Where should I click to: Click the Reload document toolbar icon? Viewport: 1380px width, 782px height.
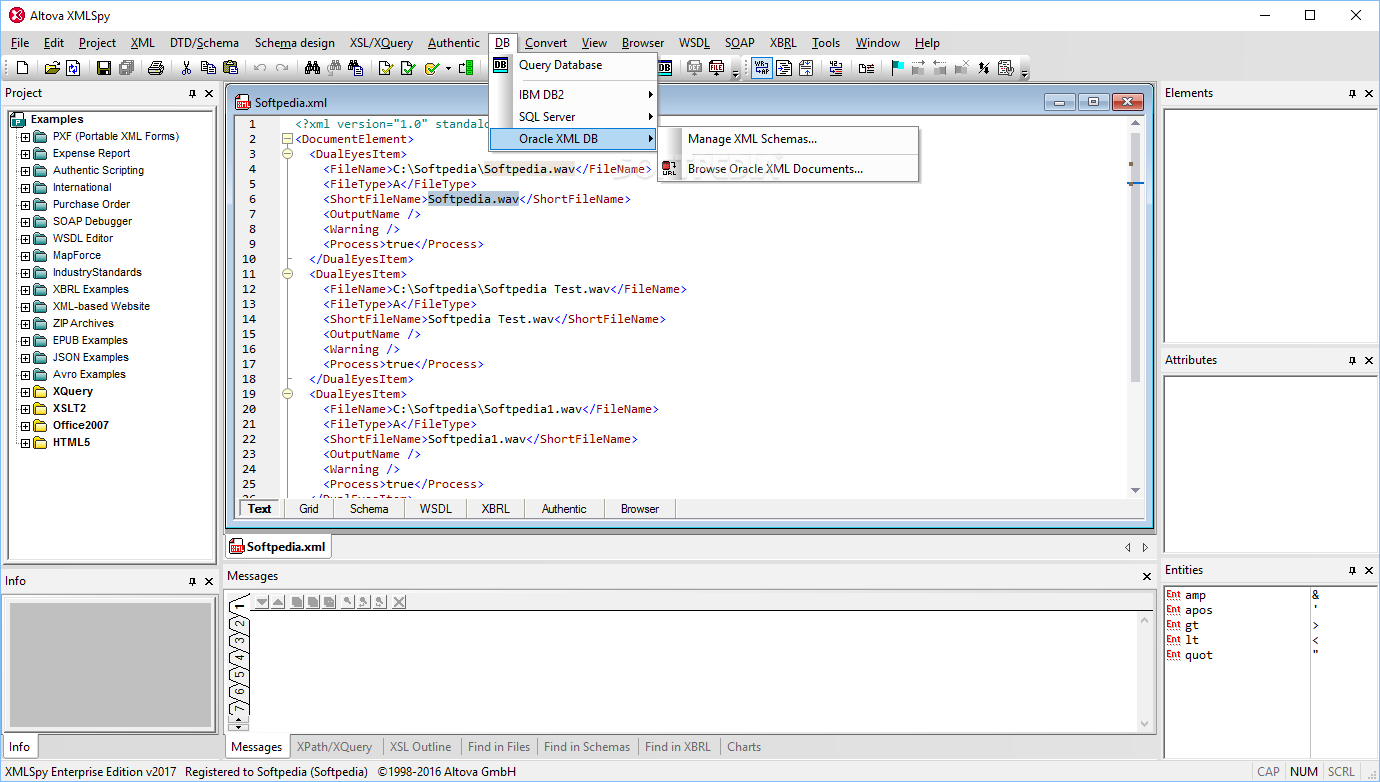74,68
